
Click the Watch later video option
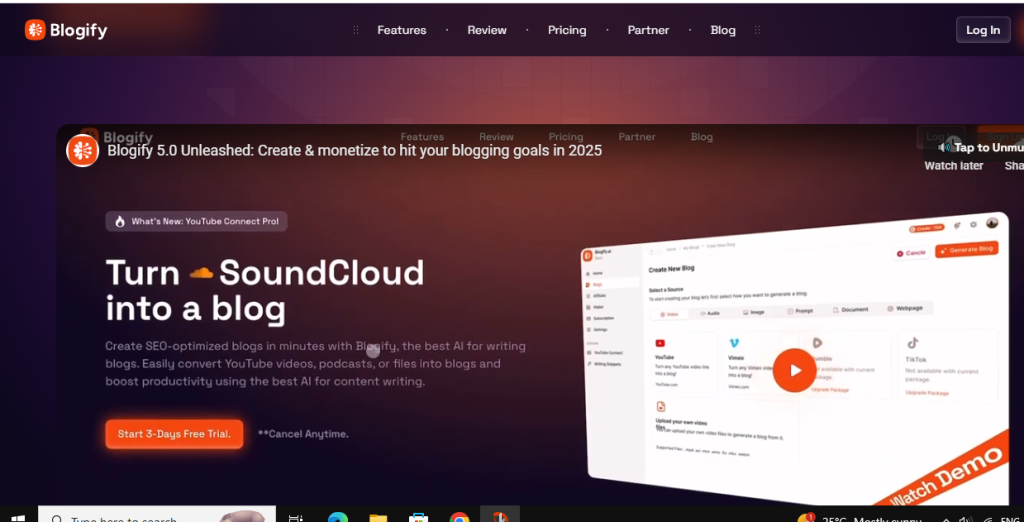coord(953,166)
